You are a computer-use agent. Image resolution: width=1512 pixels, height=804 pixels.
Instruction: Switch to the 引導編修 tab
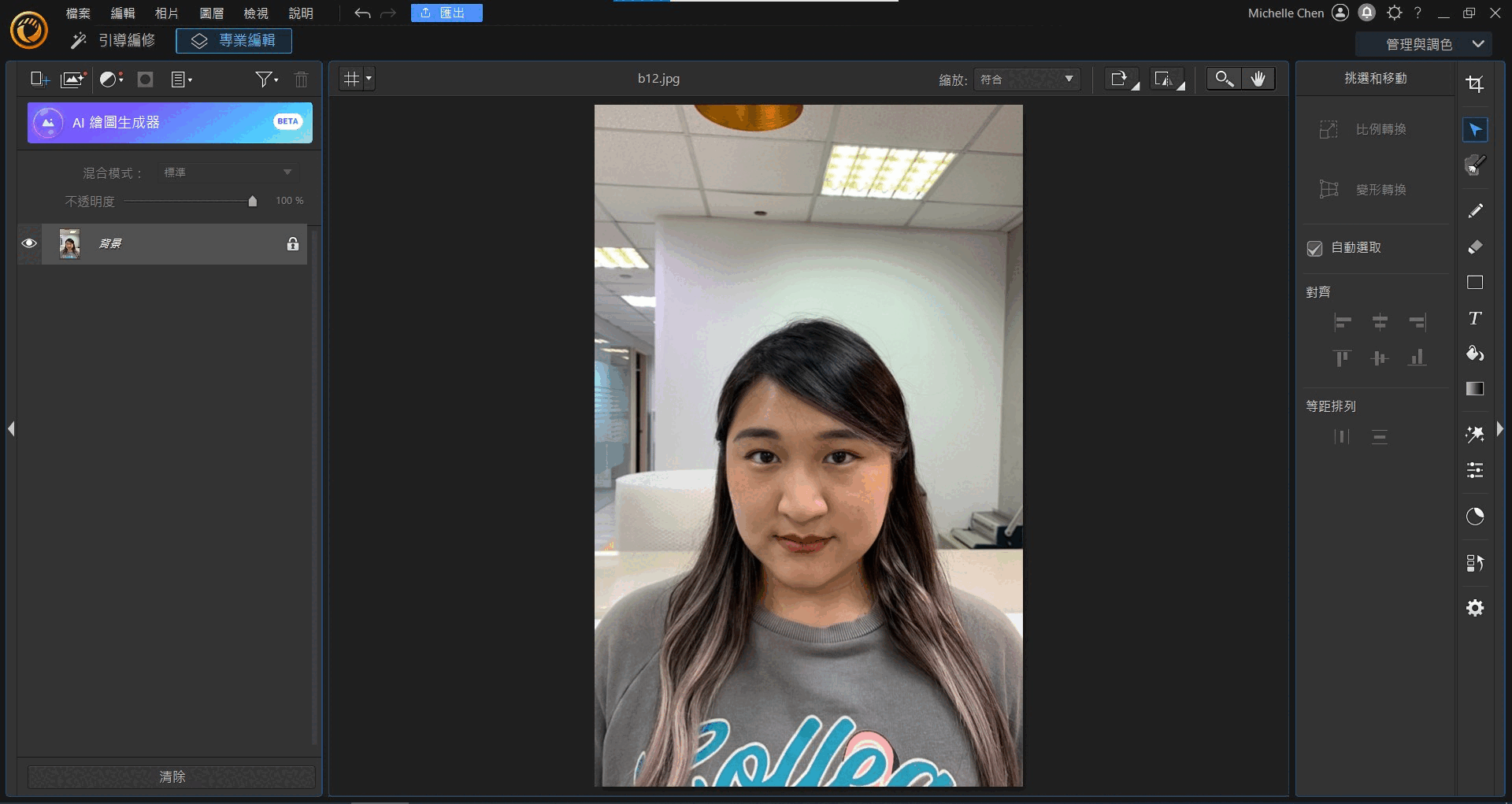113,40
